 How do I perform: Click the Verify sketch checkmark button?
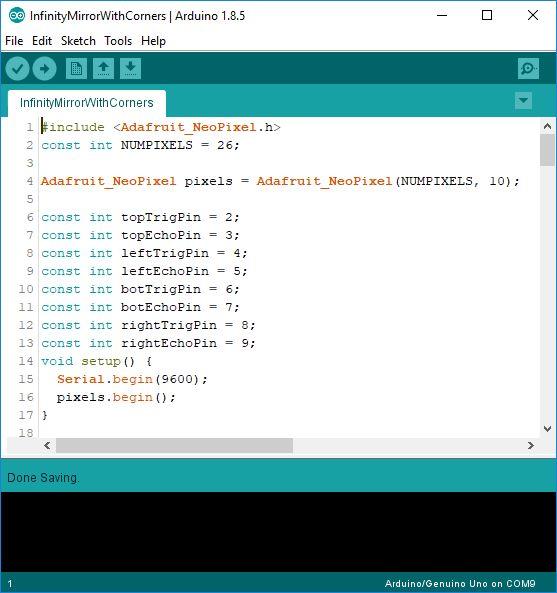coord(18,69)
